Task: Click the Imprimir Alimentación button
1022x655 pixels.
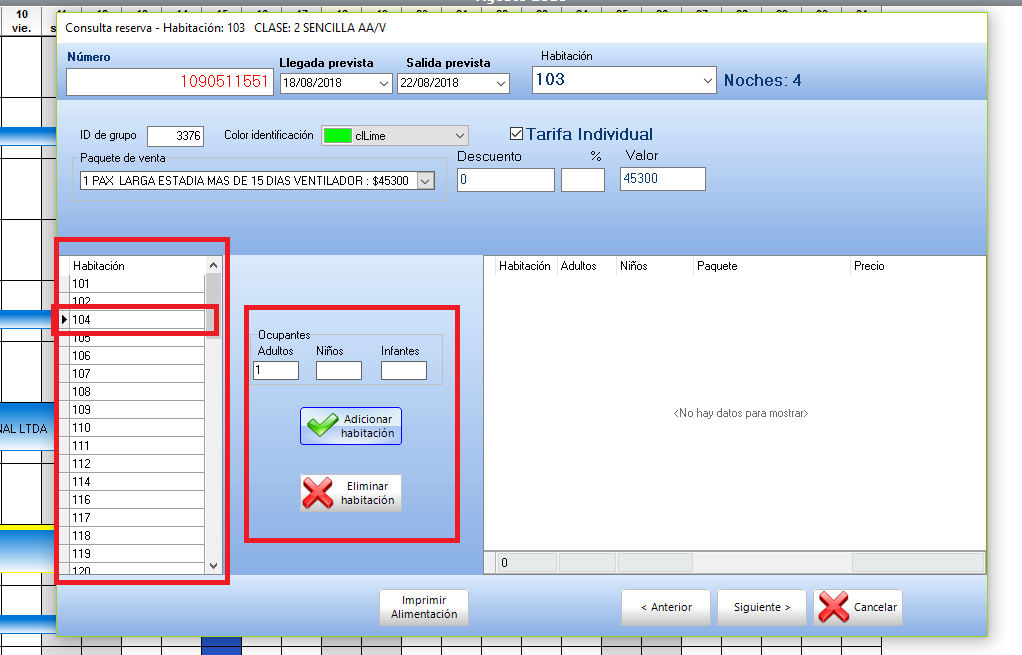Action: coord(424,607)
